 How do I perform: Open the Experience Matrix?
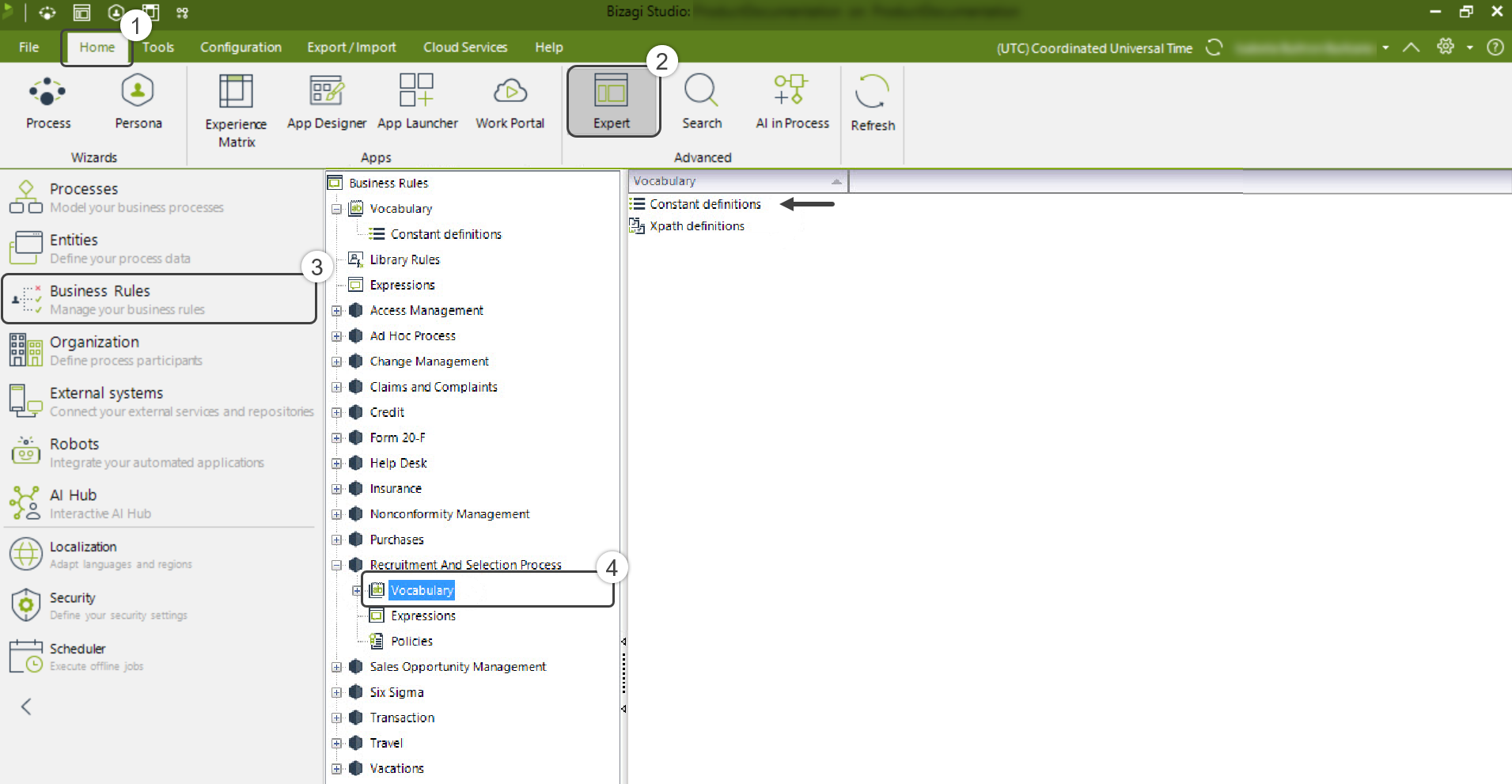(x=236, y=109)
